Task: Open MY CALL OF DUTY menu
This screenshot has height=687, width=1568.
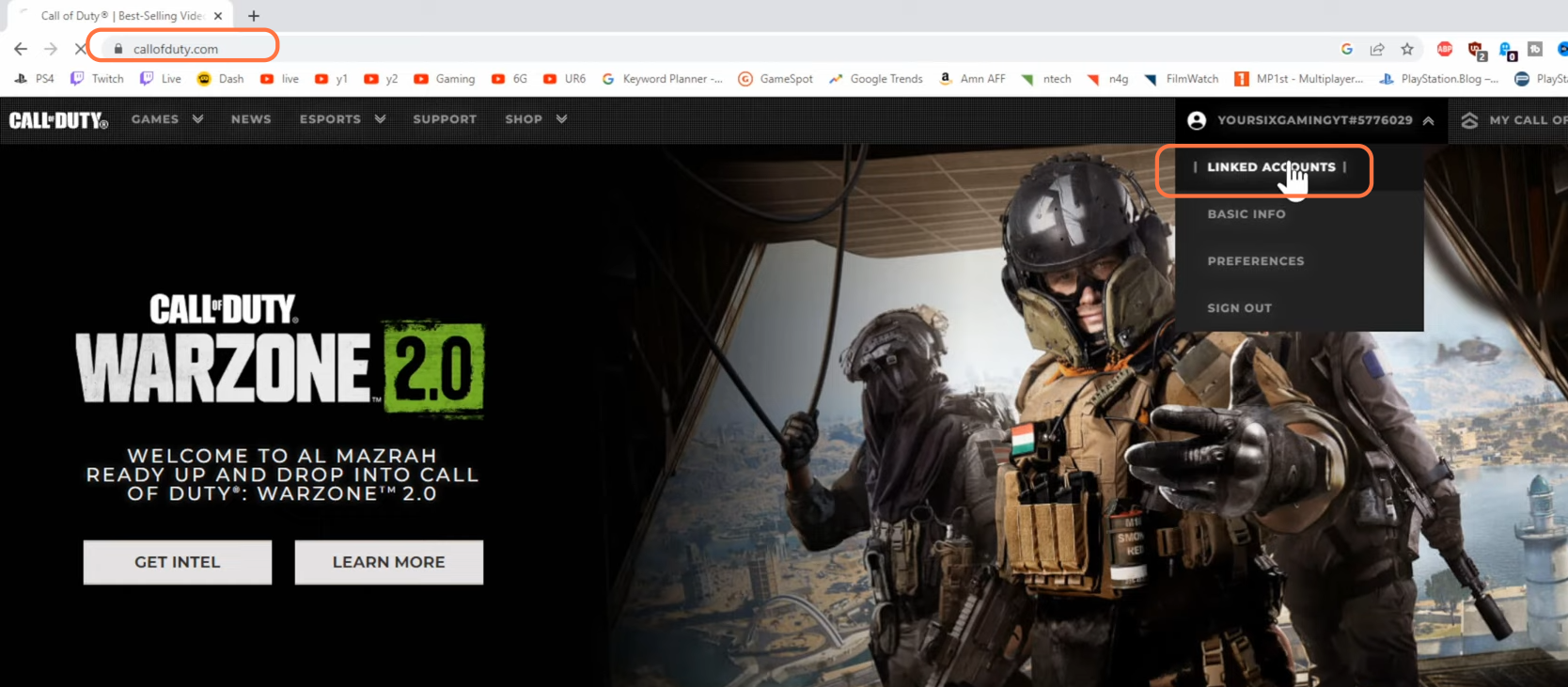Action: (1515, 120)
